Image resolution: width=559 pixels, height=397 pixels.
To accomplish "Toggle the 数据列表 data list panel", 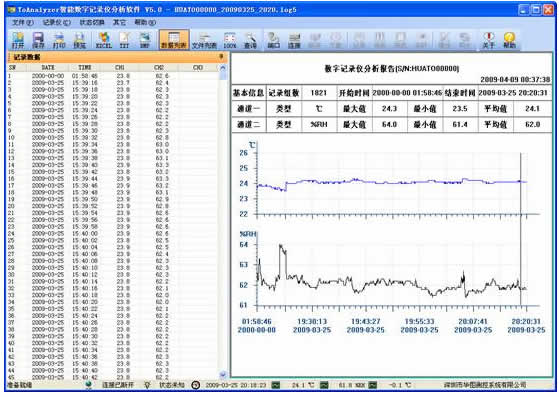I will [x=174, y=40].
